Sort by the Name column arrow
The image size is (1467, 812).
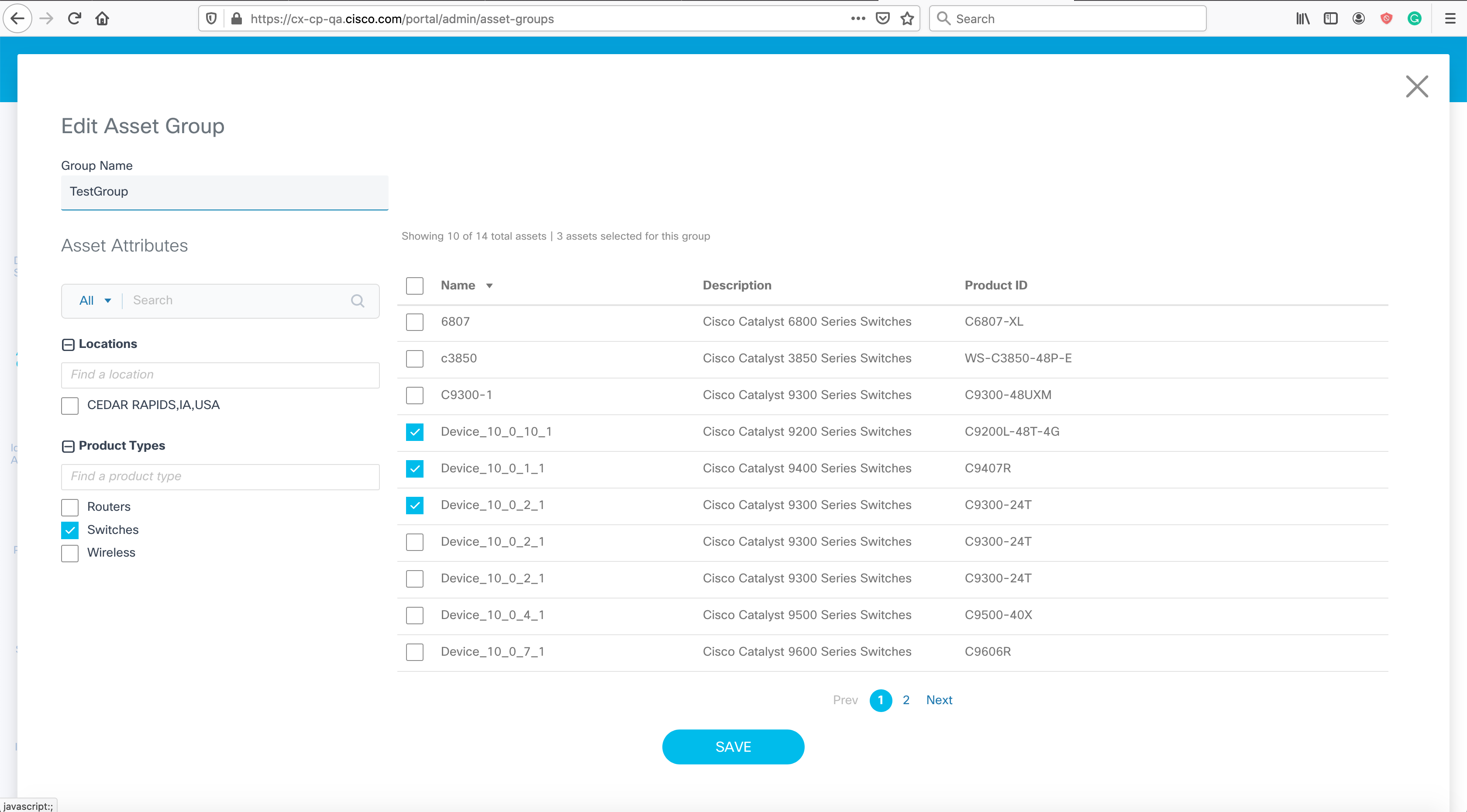[489, 286]
